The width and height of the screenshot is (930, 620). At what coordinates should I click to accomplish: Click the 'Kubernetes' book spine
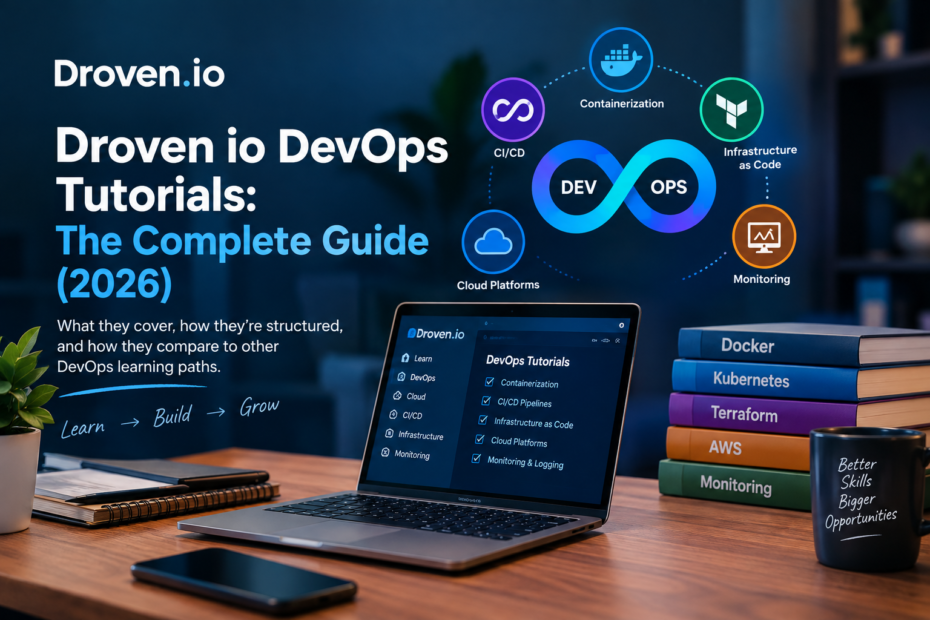[765, 379]
